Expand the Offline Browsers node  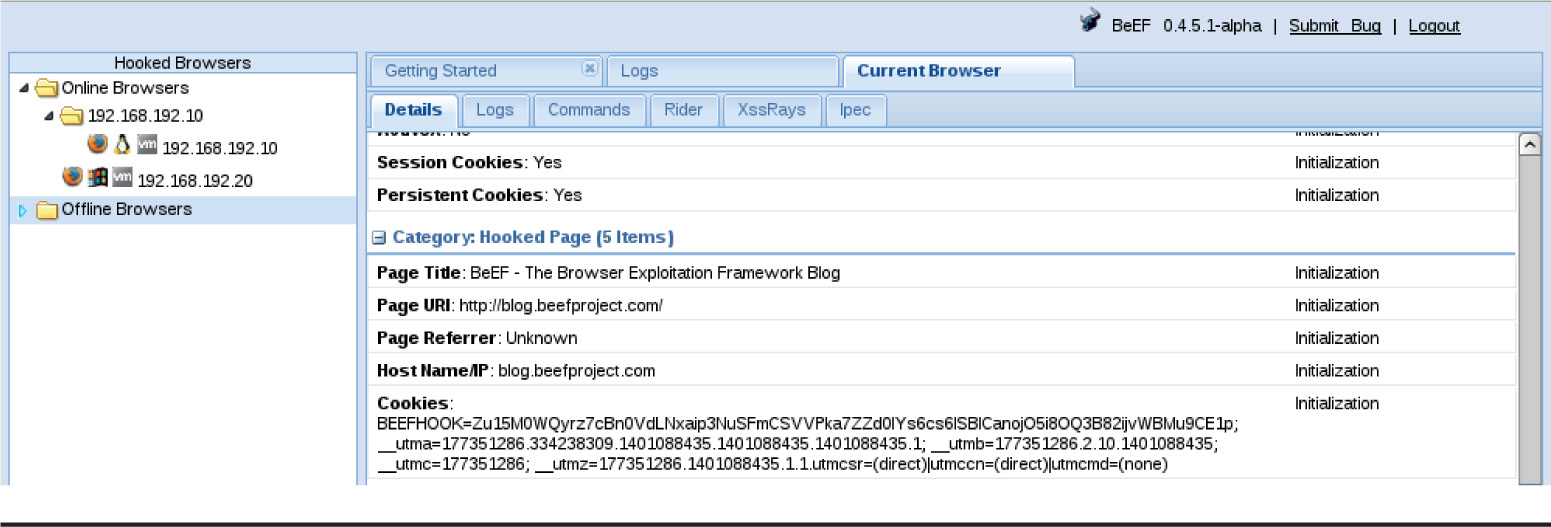24,211
